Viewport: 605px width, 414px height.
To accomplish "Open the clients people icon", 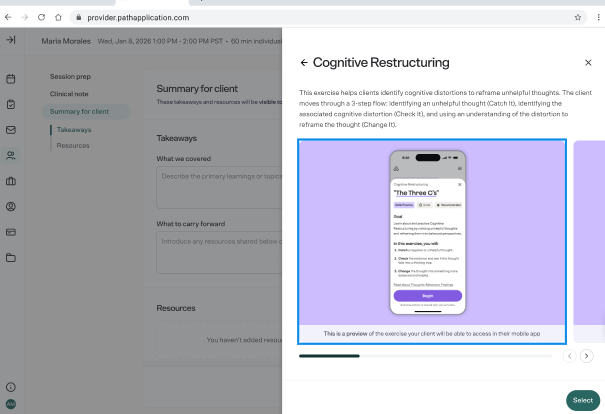I will 11,155.
